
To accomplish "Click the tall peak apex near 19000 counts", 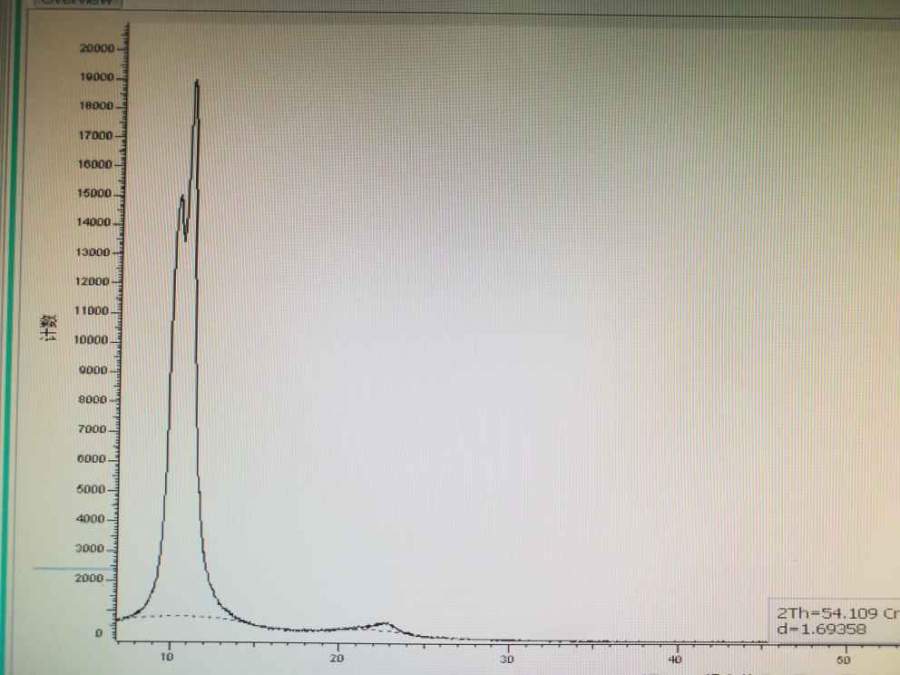I will pyautogui.click(x=197, y=82).
